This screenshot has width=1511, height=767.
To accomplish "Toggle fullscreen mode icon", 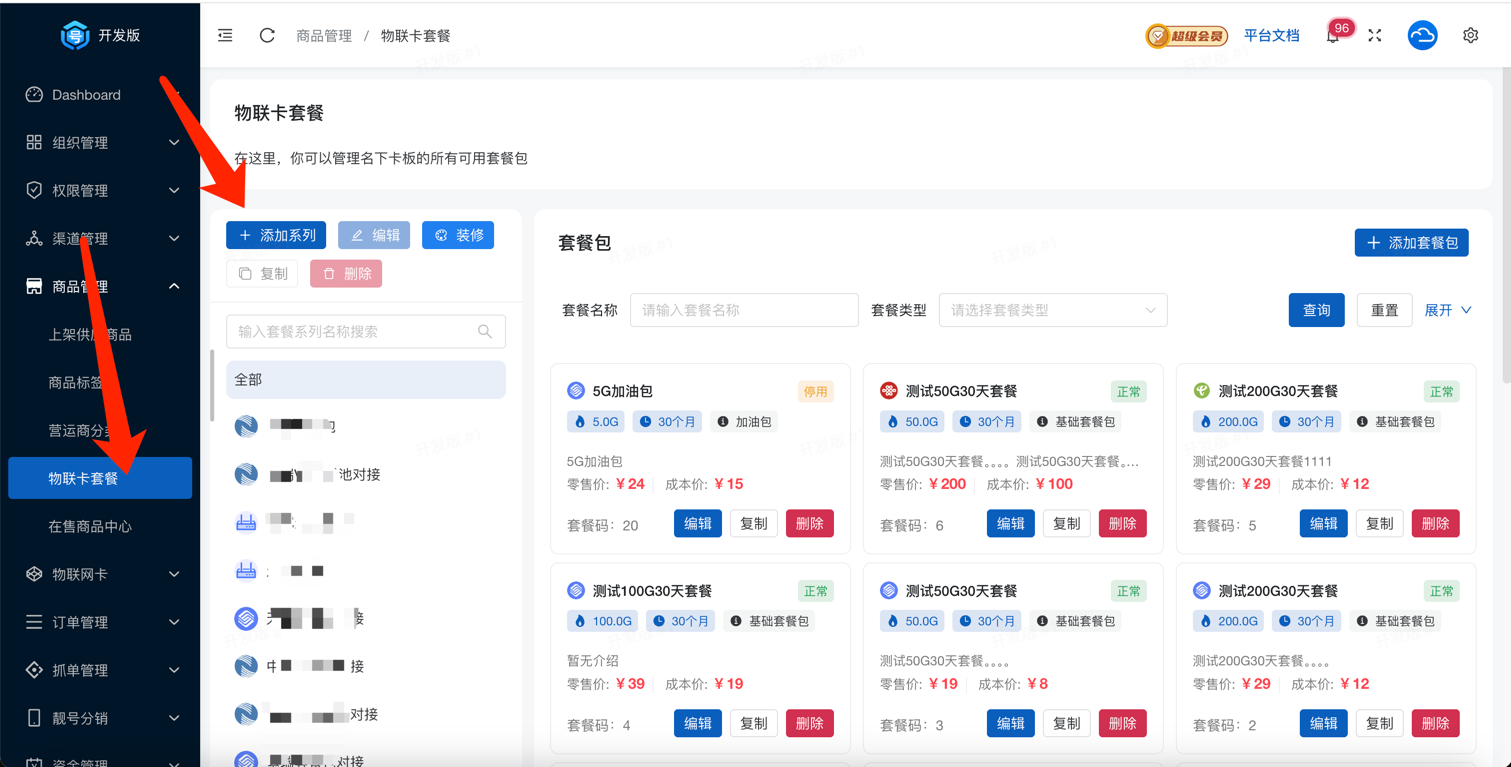I will click(1375, 35).
